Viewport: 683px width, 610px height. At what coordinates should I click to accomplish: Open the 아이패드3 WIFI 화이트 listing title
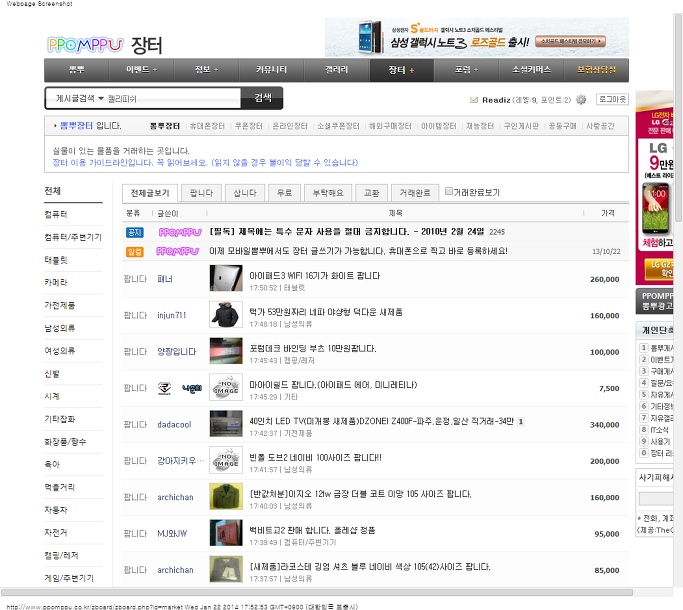(314, 276)
